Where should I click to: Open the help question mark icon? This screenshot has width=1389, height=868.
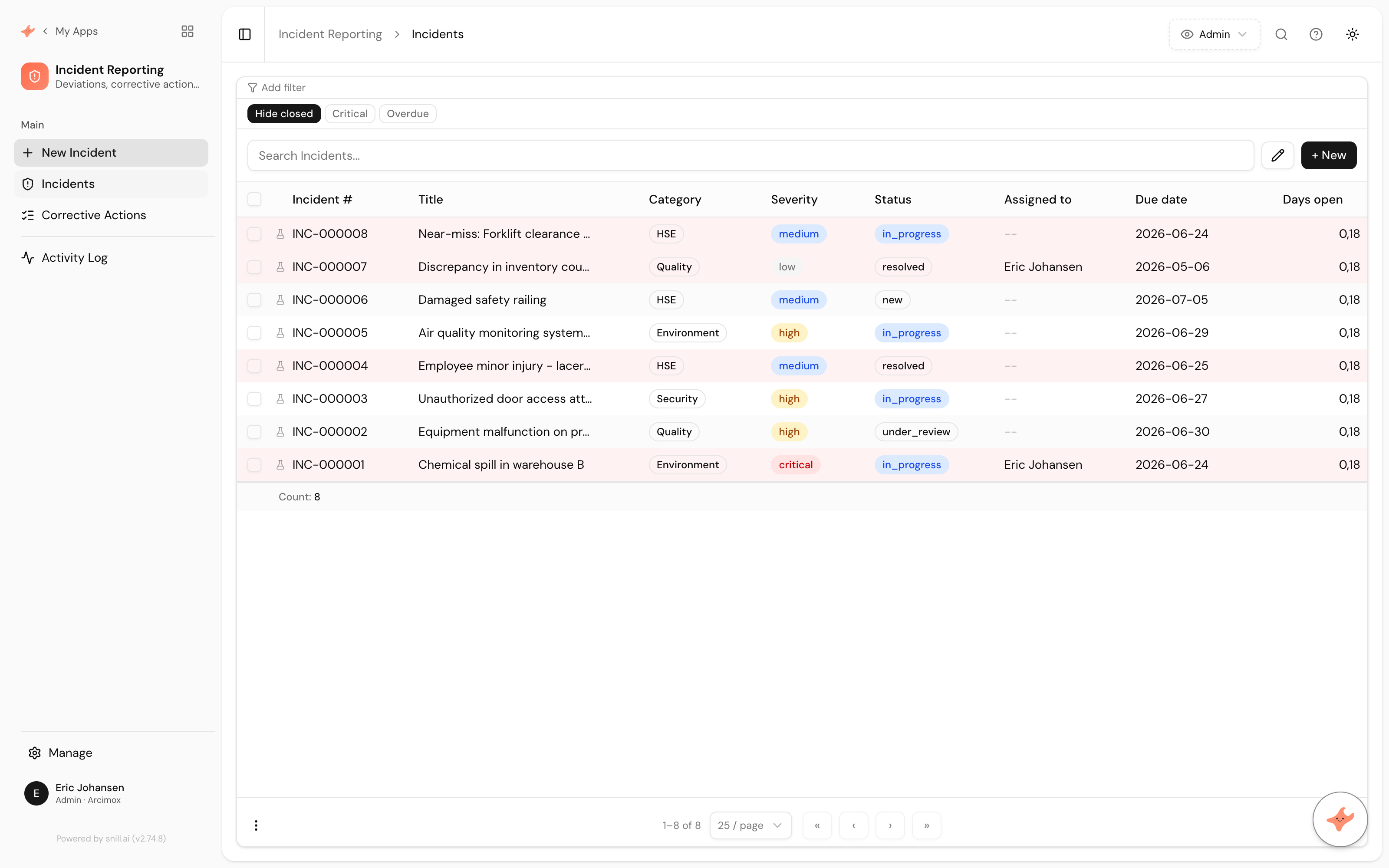pyautogui.click(x=1316, y=34)
